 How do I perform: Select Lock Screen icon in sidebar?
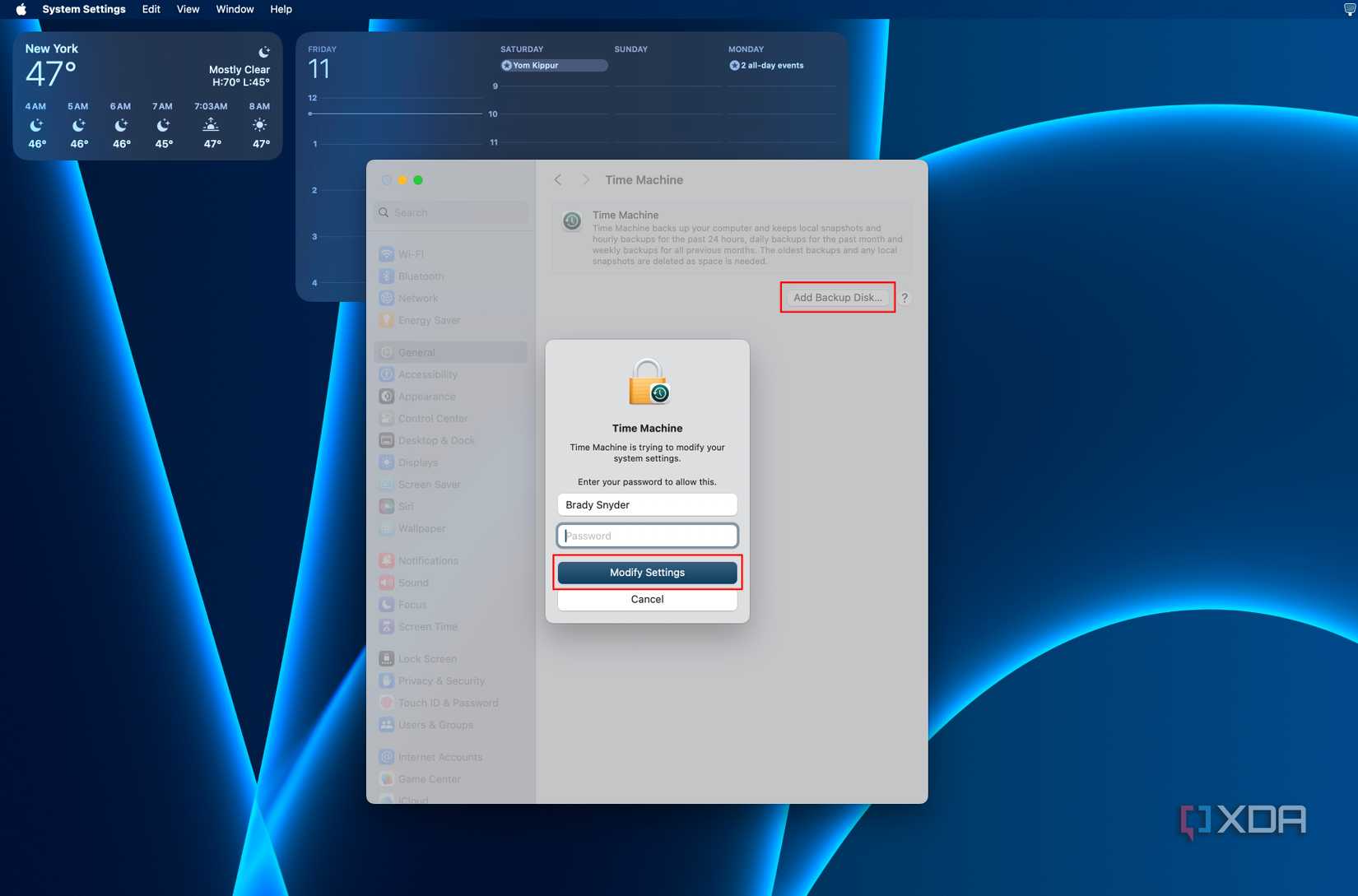tap(386, 659)
